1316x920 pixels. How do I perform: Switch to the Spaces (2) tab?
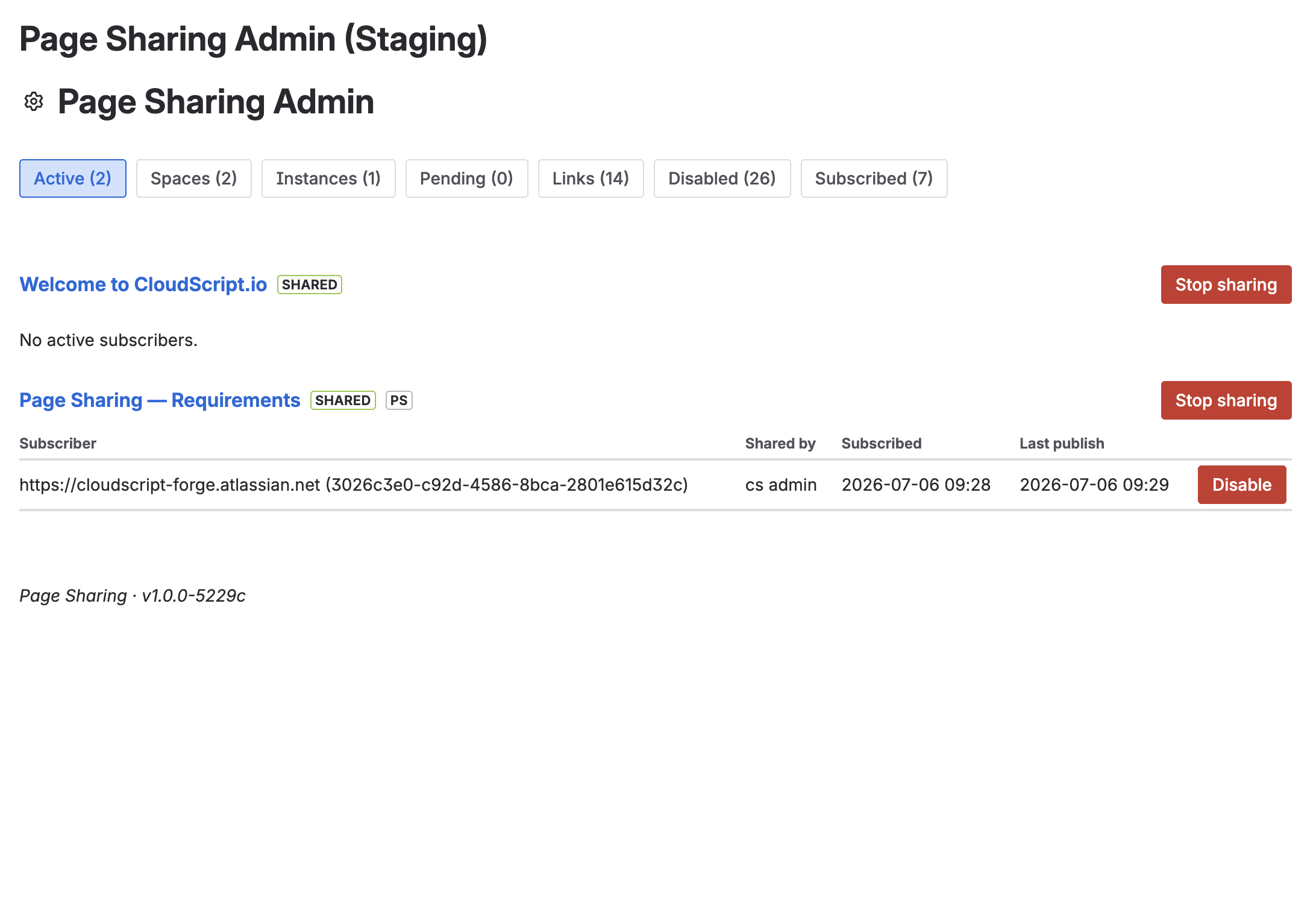[194, 178]
